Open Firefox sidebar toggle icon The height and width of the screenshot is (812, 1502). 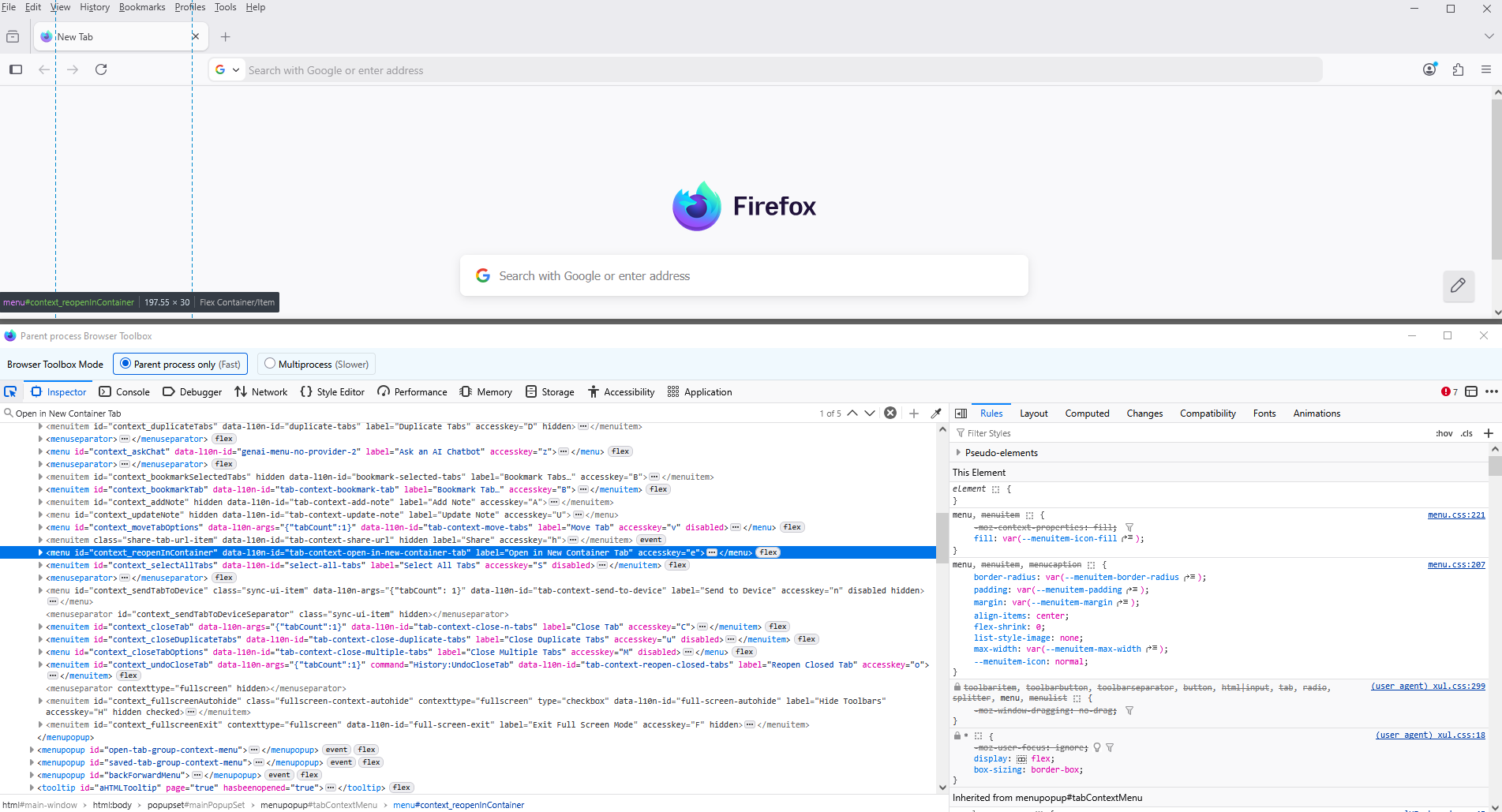[x=16, y=69]
